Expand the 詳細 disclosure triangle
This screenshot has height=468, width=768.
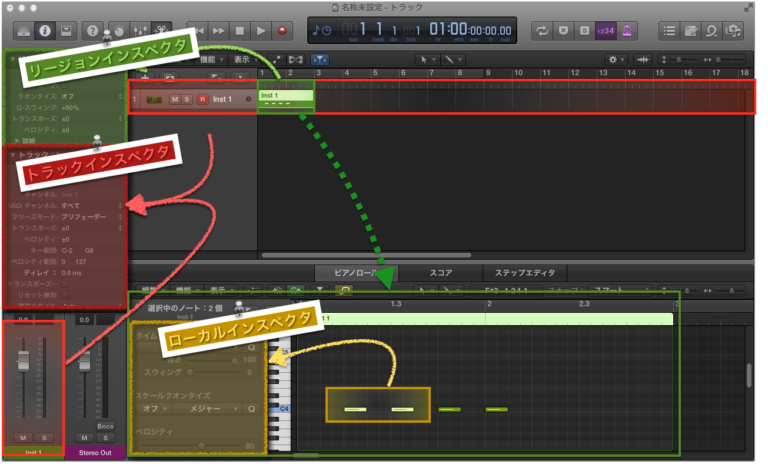[17, 141]
